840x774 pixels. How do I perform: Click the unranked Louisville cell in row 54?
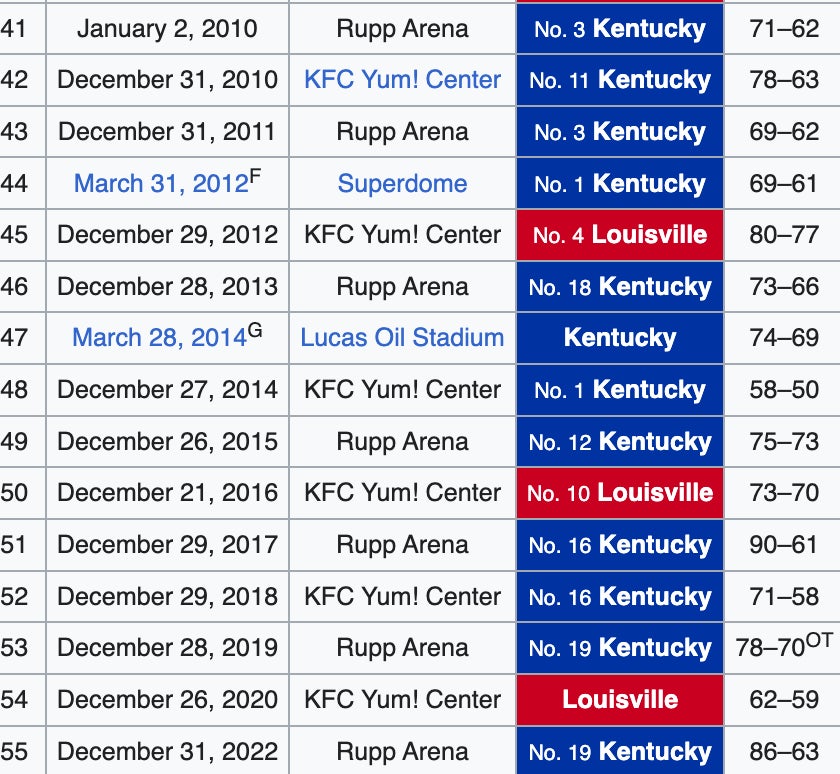(620, 700)
